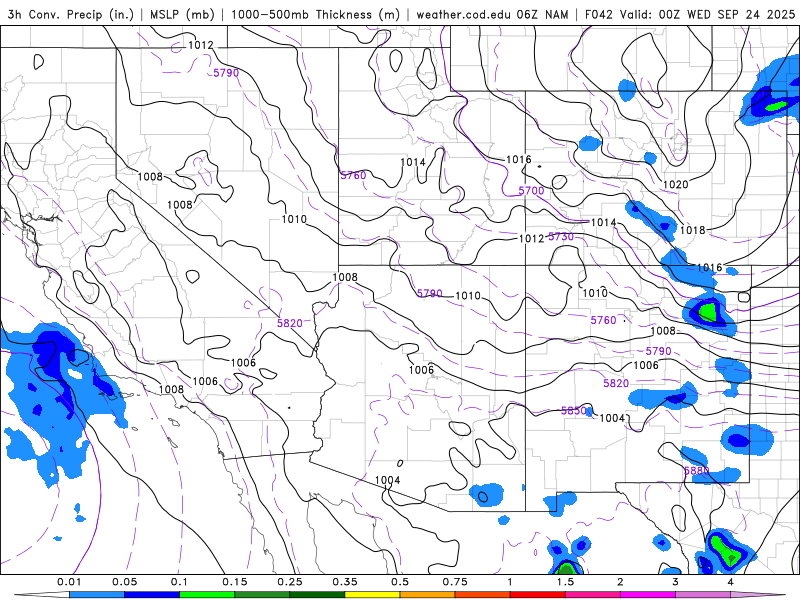Image resolution: width=800 pixels, height=600 pixels.
Task: Click the dark blue 0.05–0.1 legend swatch
Action: 152,595
